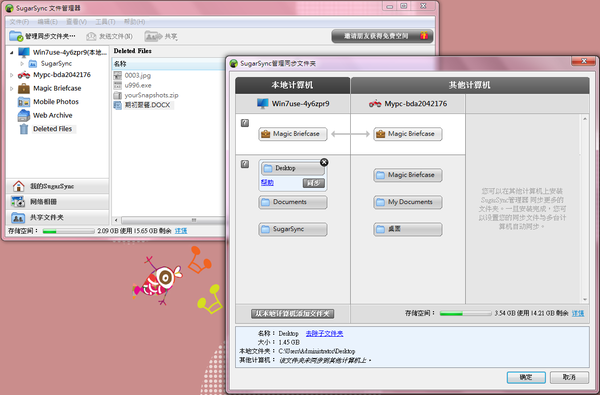Image resolution: width=600 pixels, height=395 pixels.
Task: Click the 本地计算机 column header
Action: [x=292, y=85]
